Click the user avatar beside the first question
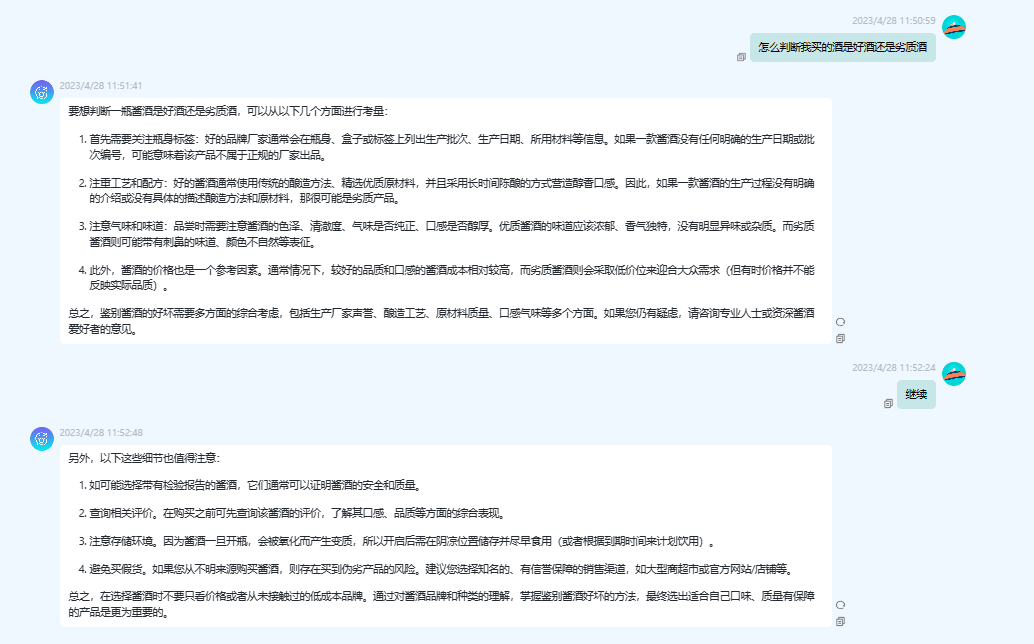The height and width of the screenshot is (644, 1034). click(954, 28)
